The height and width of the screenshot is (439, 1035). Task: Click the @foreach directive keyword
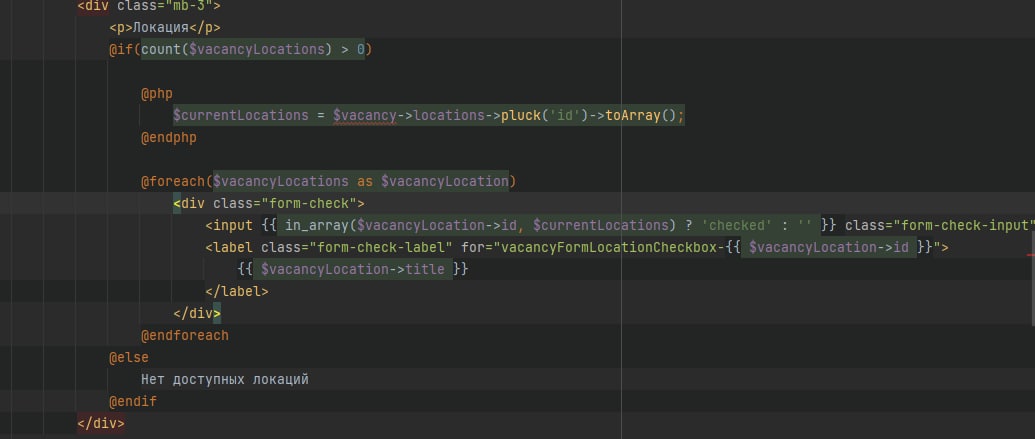(172, 181)
